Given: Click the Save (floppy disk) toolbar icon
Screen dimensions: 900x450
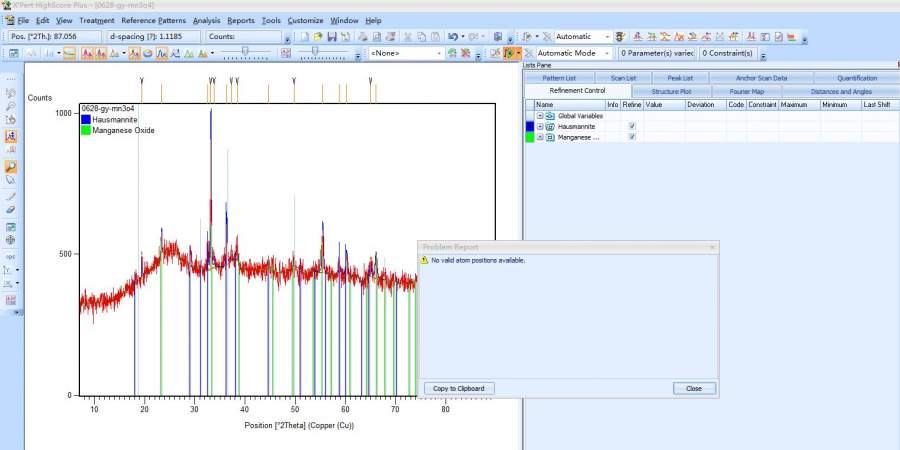Looking at the screenshot, I should click(331, 37).
